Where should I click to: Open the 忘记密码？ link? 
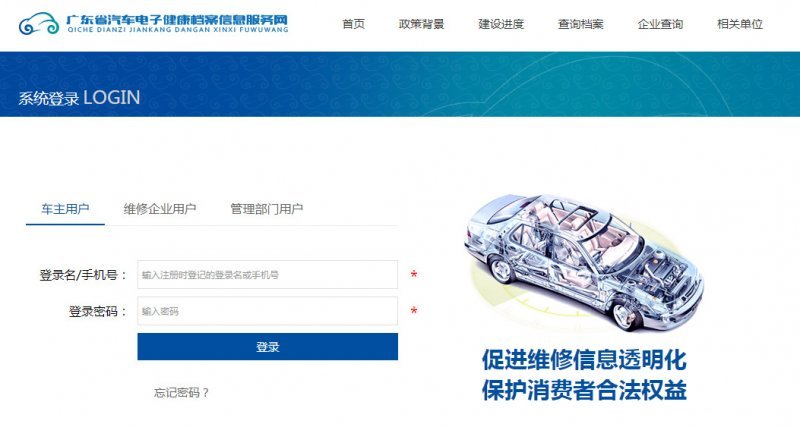click(182, 392)
